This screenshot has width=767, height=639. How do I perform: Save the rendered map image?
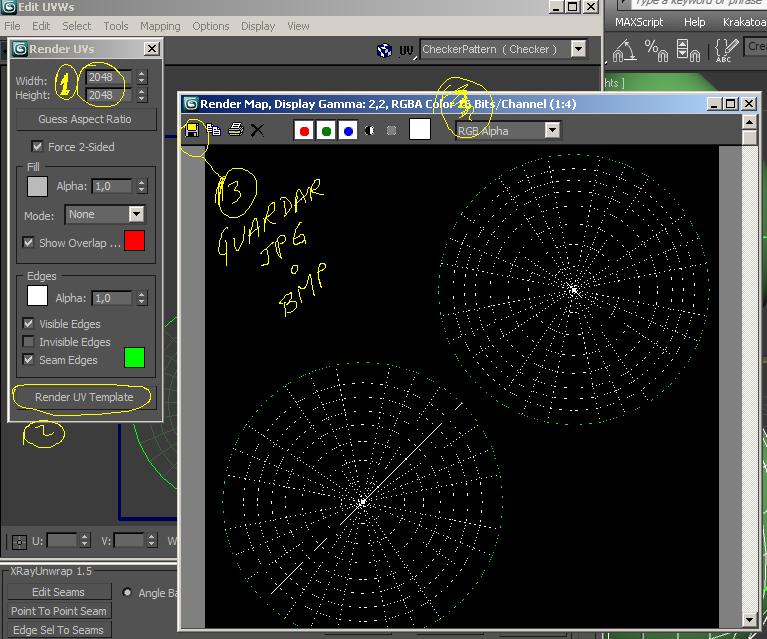pyautogui.click(x=192, y=130)
